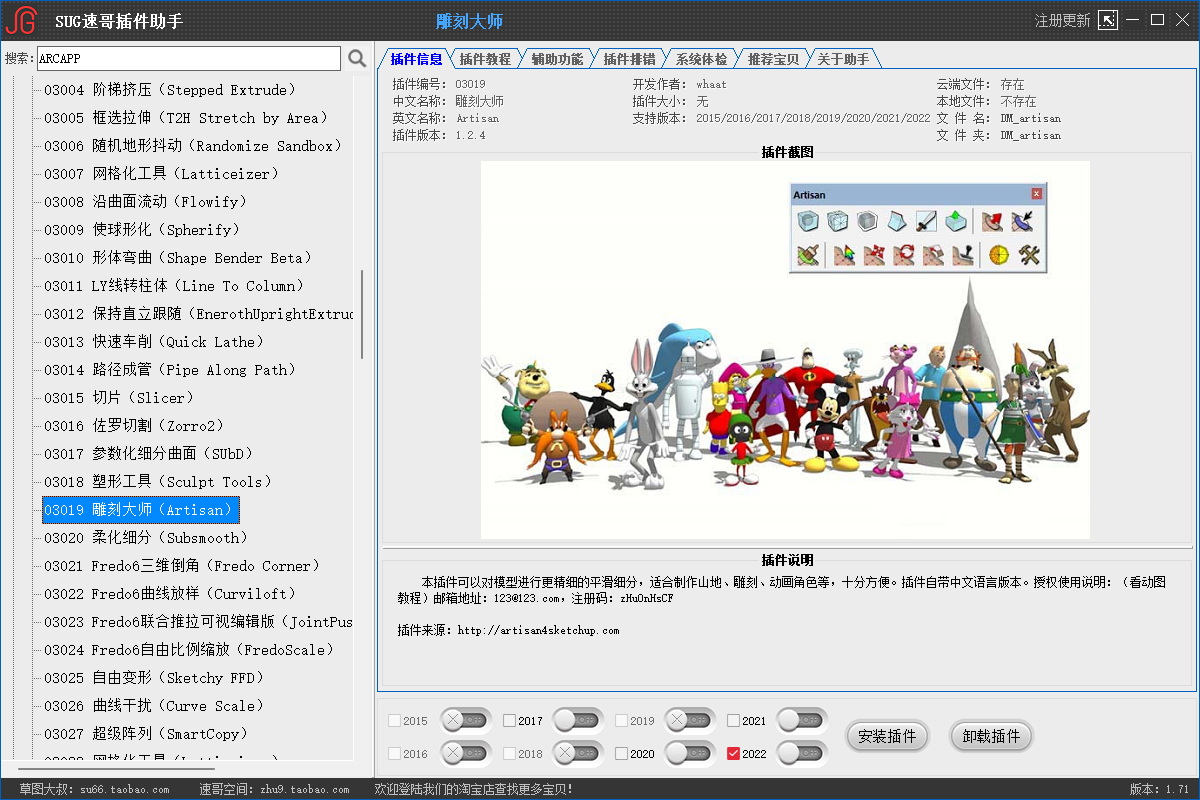Select 03025 自由变形 (Sketchy FFD)
The image size is (1200, 800).
[154, 678]
